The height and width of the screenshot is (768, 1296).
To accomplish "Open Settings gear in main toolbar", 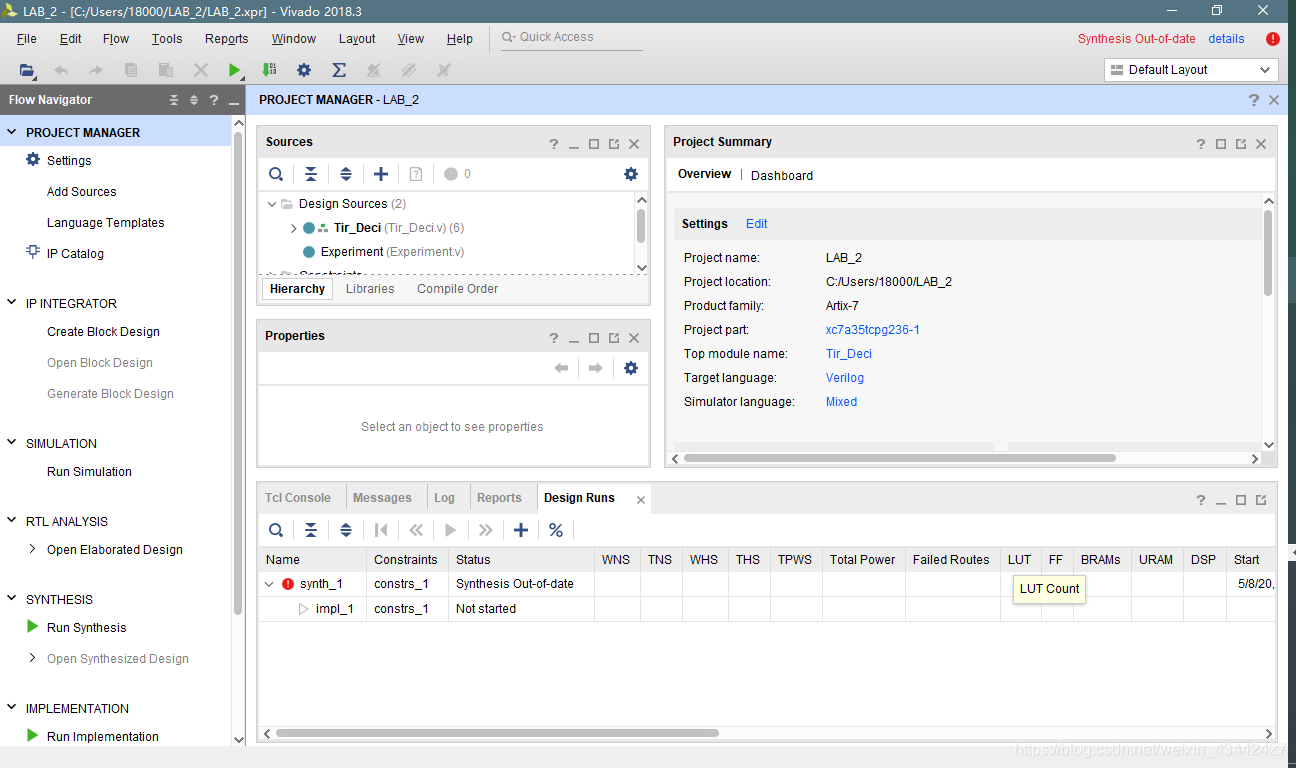I will point(304,70).
